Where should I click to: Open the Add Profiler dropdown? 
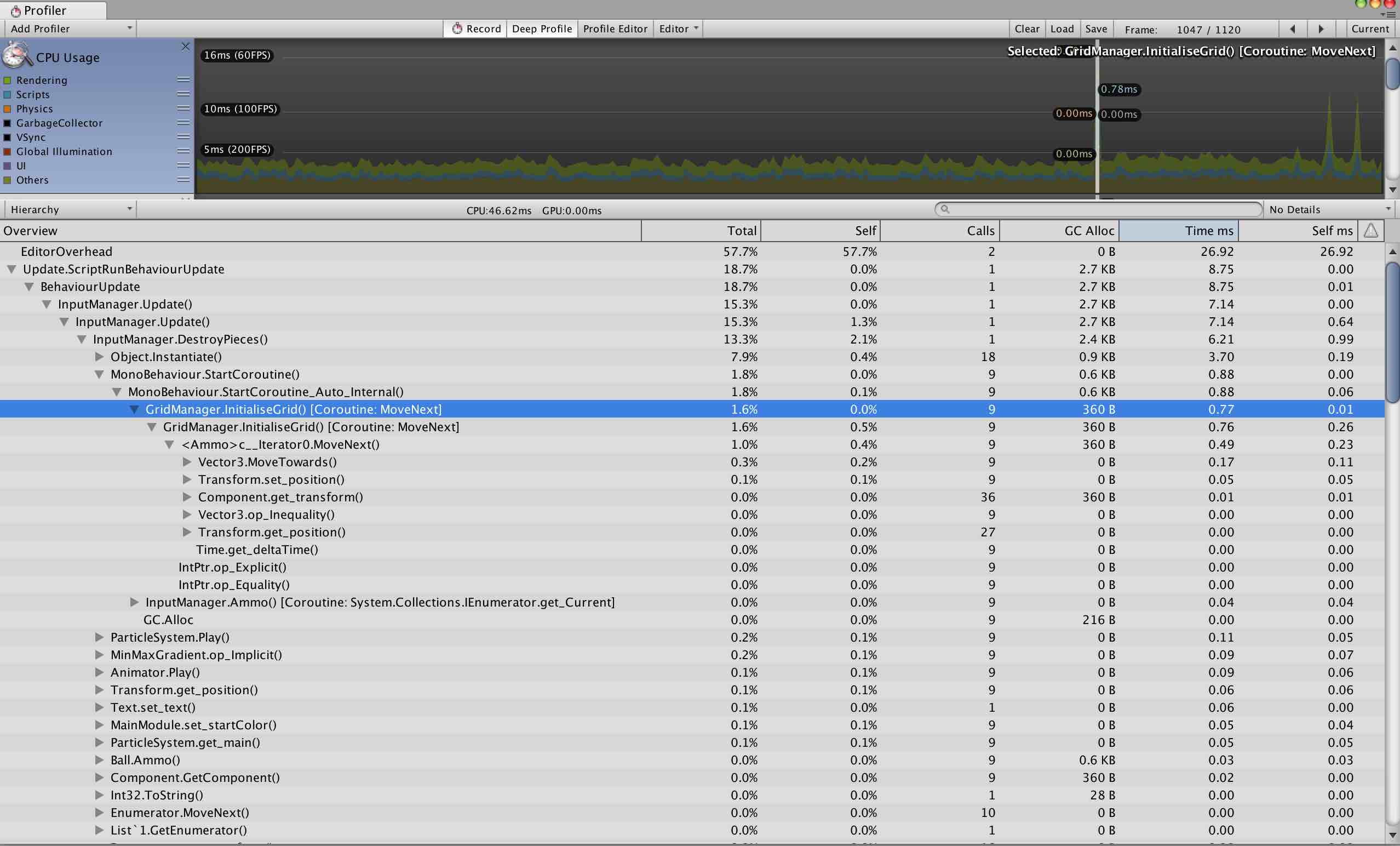(x=70, y=28)
